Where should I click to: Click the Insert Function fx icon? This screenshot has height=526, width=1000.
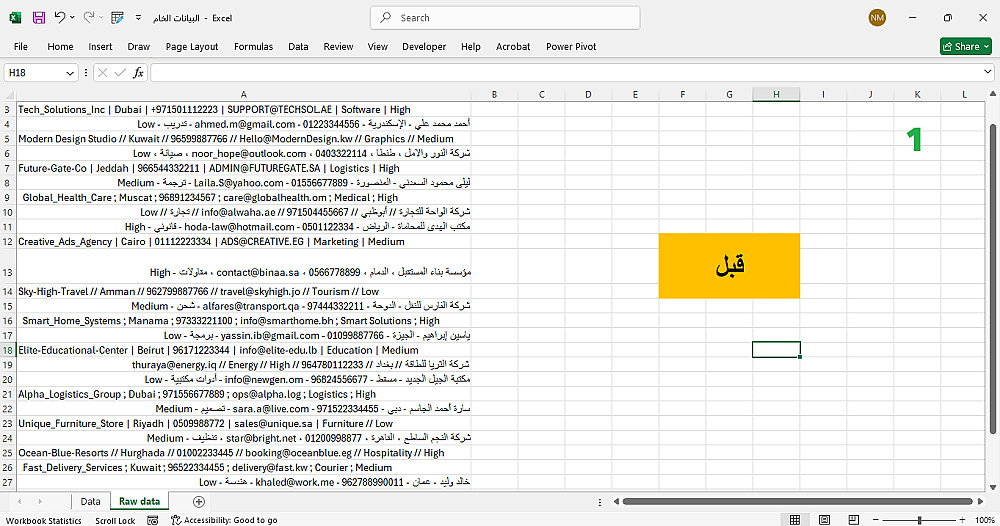[138, 73]
